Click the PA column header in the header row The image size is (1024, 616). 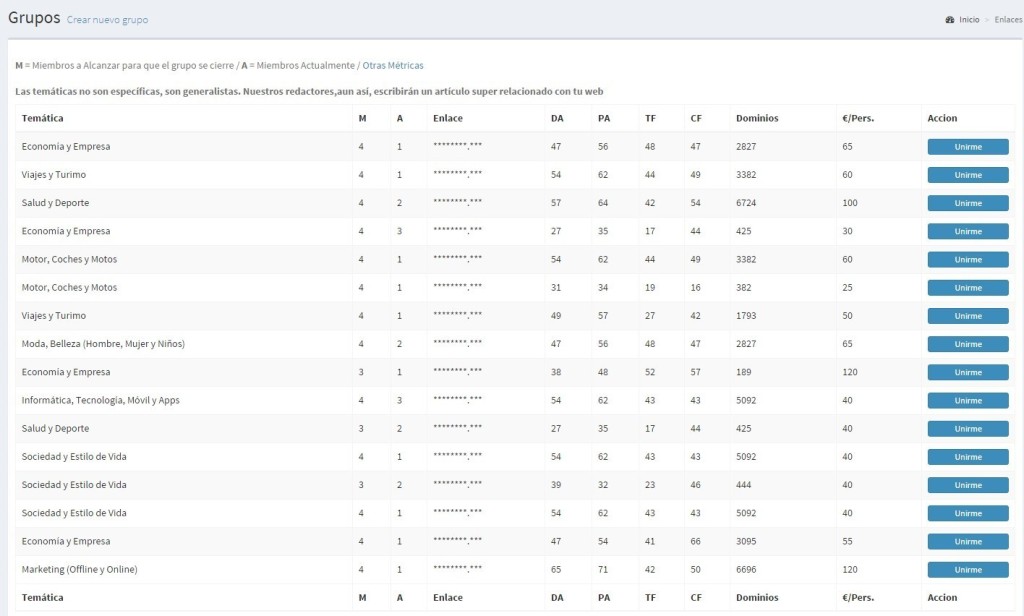[x=604, y=118]
